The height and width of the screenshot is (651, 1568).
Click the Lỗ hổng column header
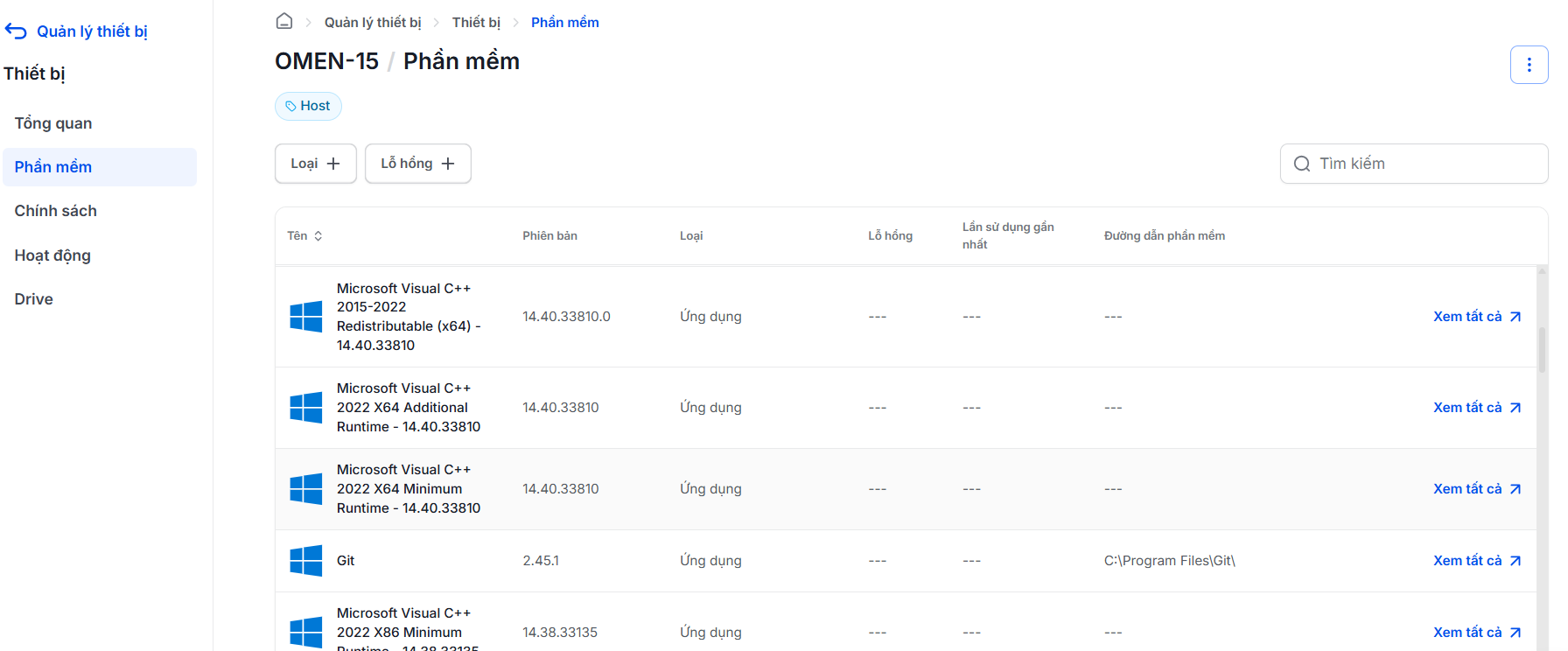[x=890, y=236]
